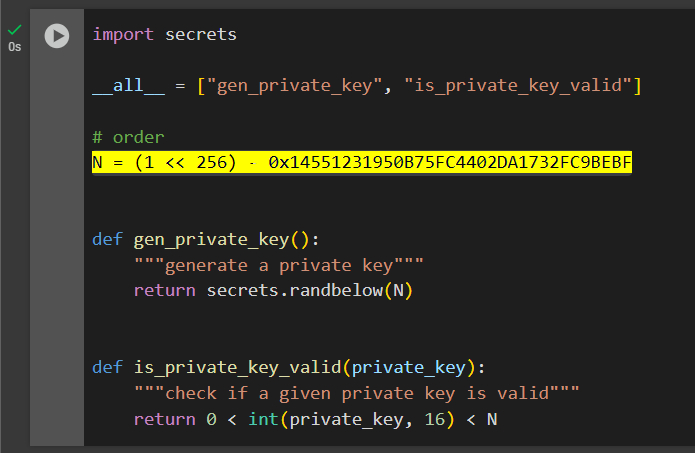Click the (1 << 256) expression

(185, 162)
